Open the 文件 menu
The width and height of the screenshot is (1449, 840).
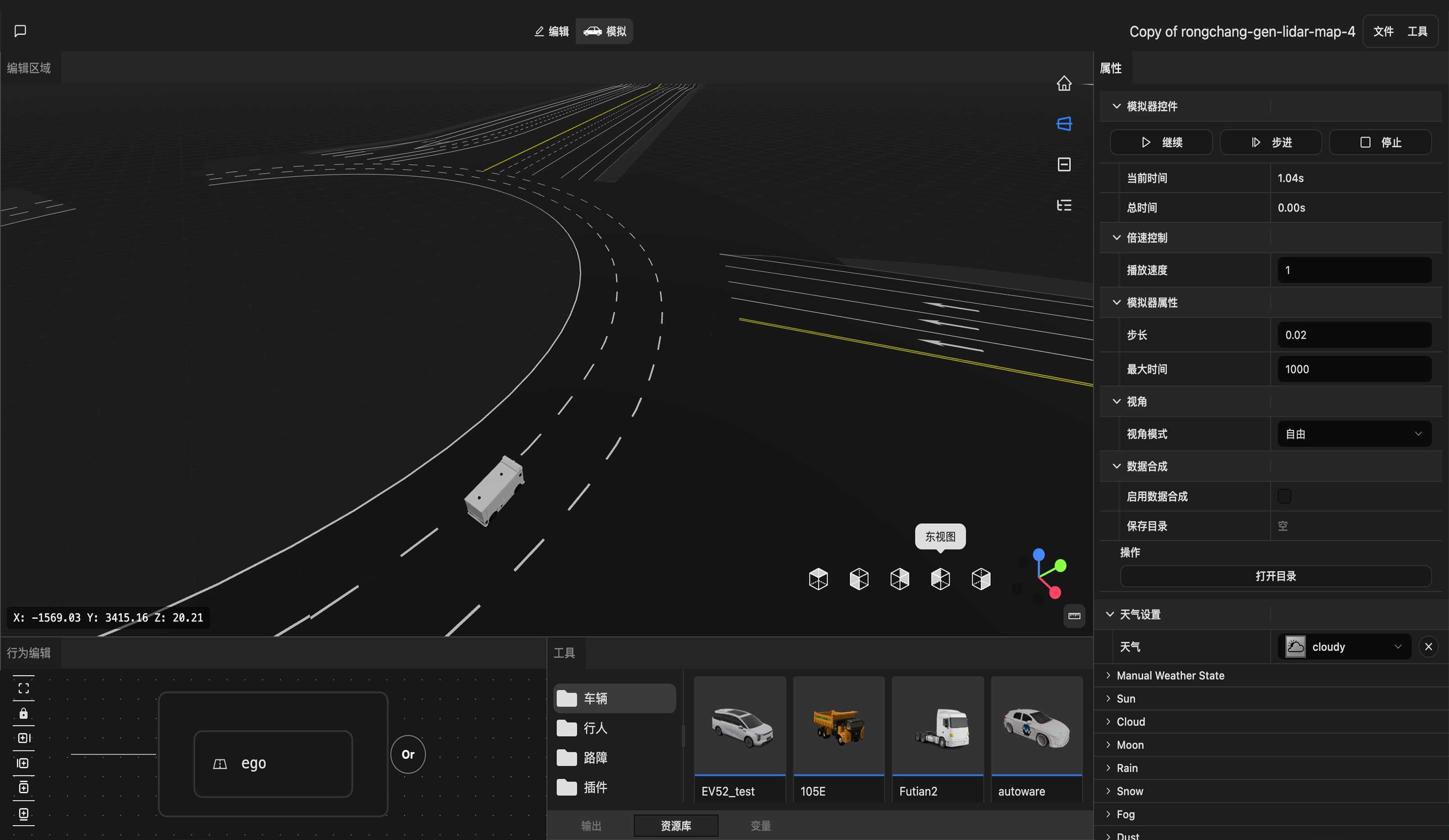pyautogui.click(x=1383, y=31)
